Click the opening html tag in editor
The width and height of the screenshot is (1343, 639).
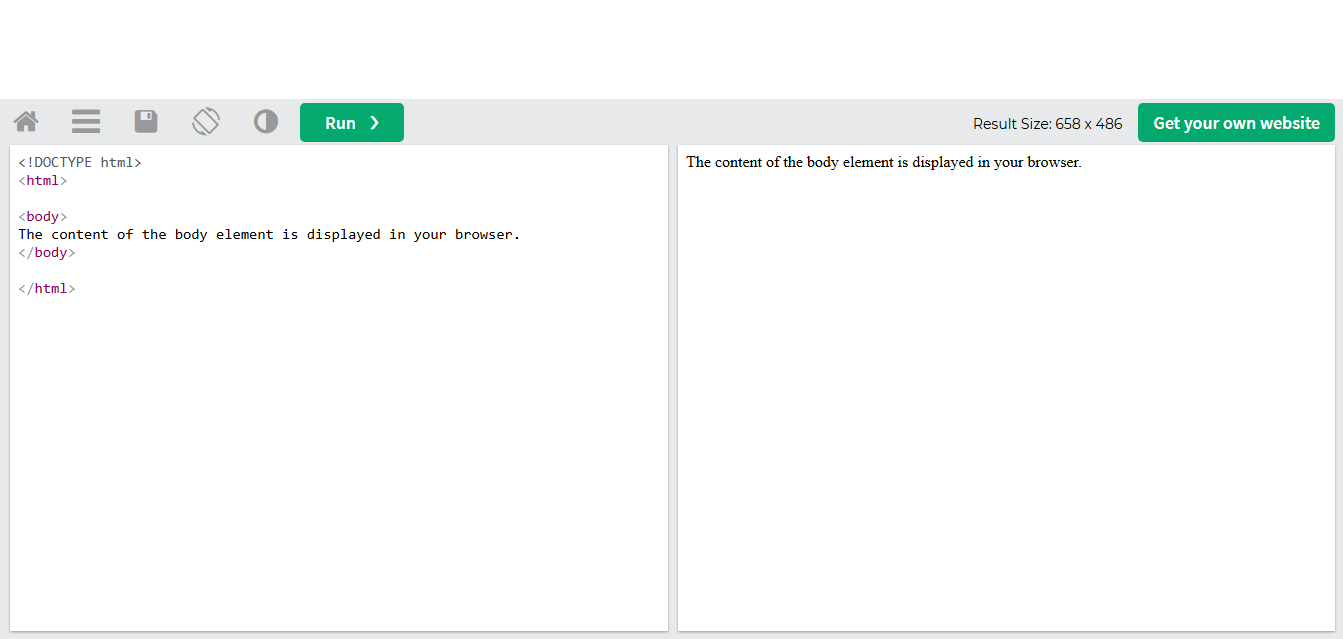coord(43,181)
